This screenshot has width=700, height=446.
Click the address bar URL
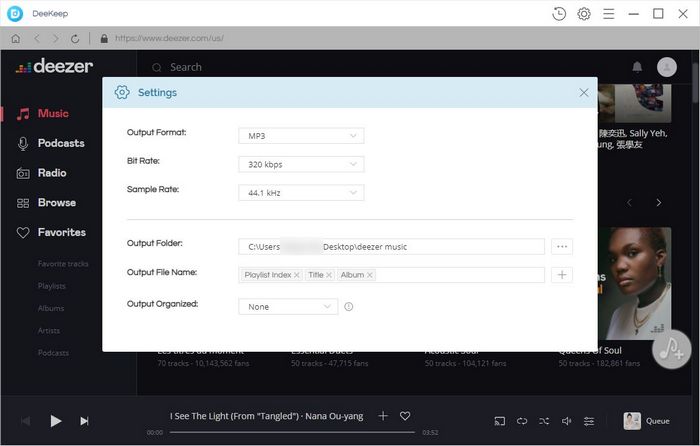[x=169, y=38]
